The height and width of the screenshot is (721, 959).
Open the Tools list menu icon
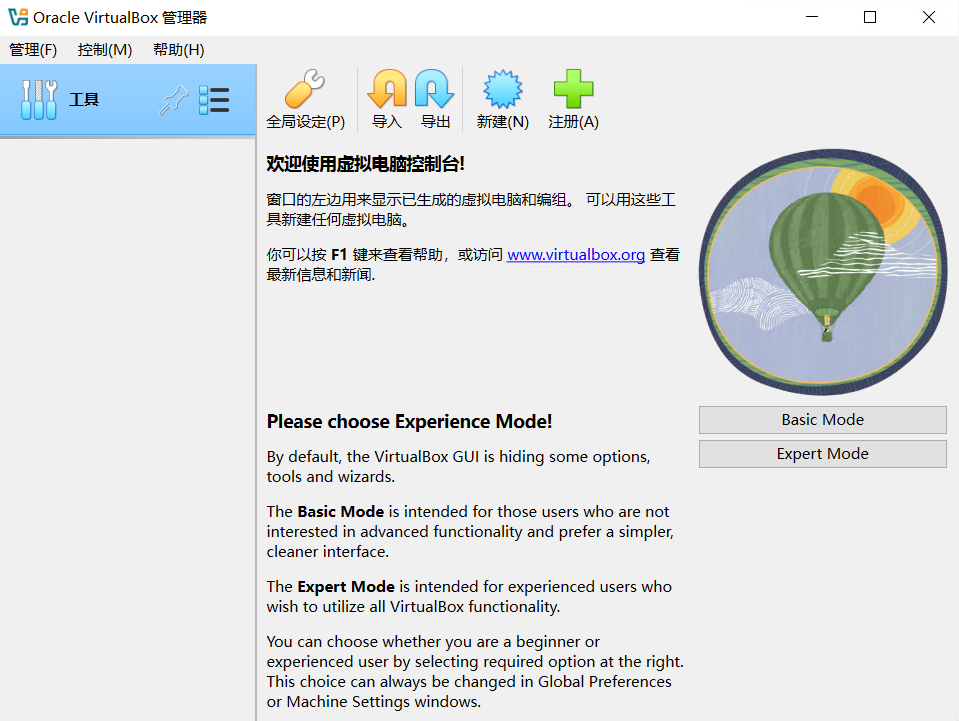214,100
